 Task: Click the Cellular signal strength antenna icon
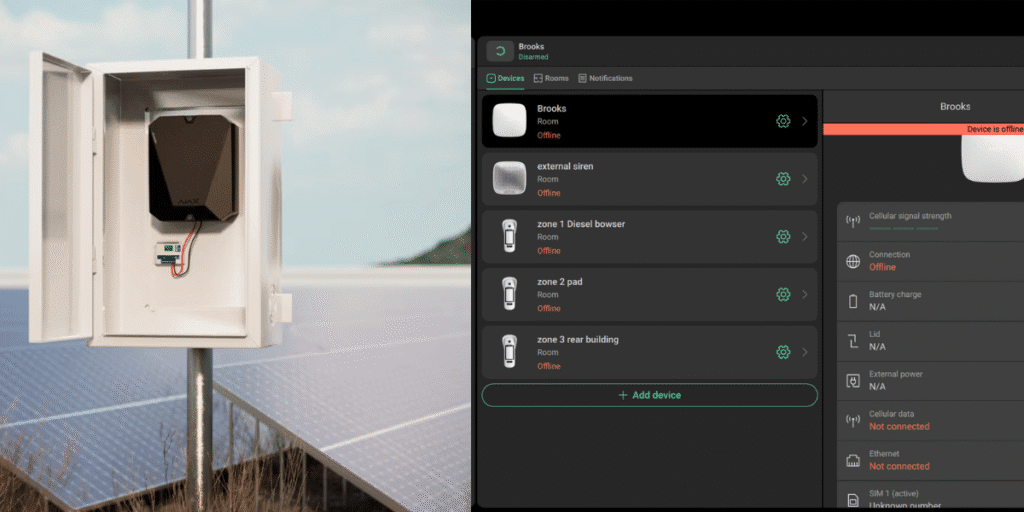[x=853, y=221]
